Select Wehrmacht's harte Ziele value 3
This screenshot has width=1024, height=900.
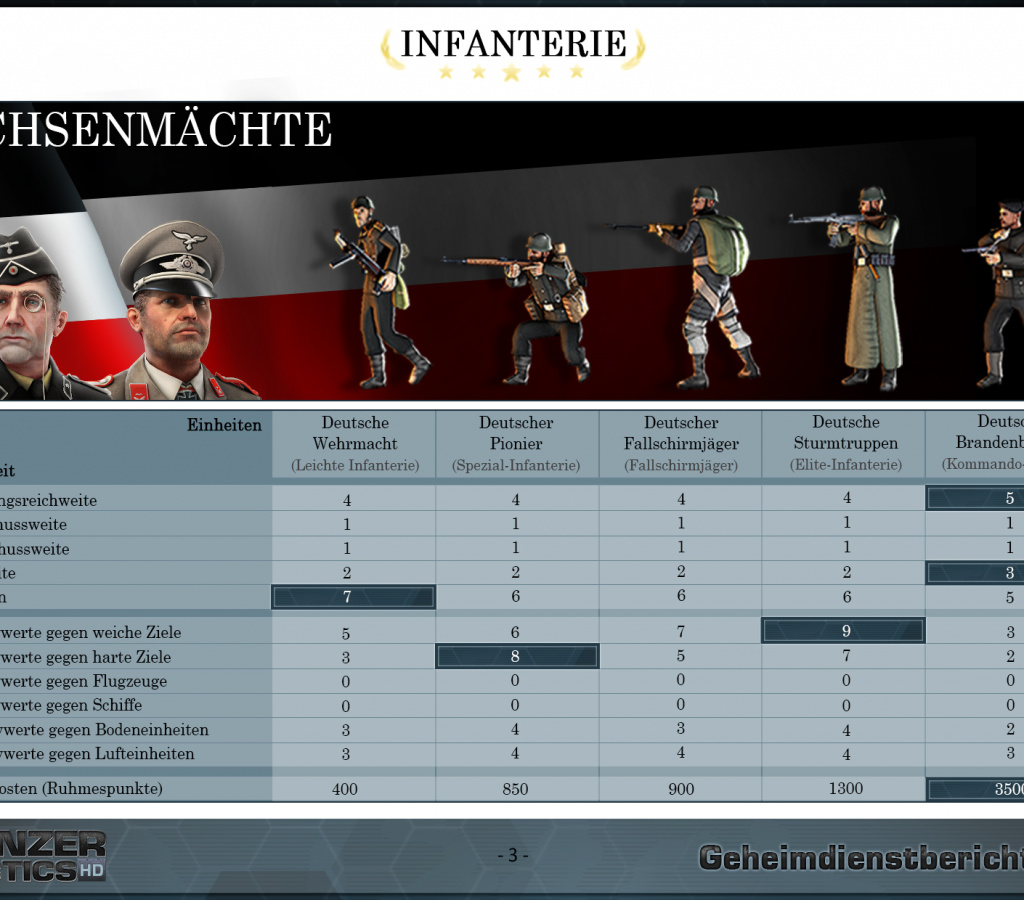[345, 658]
